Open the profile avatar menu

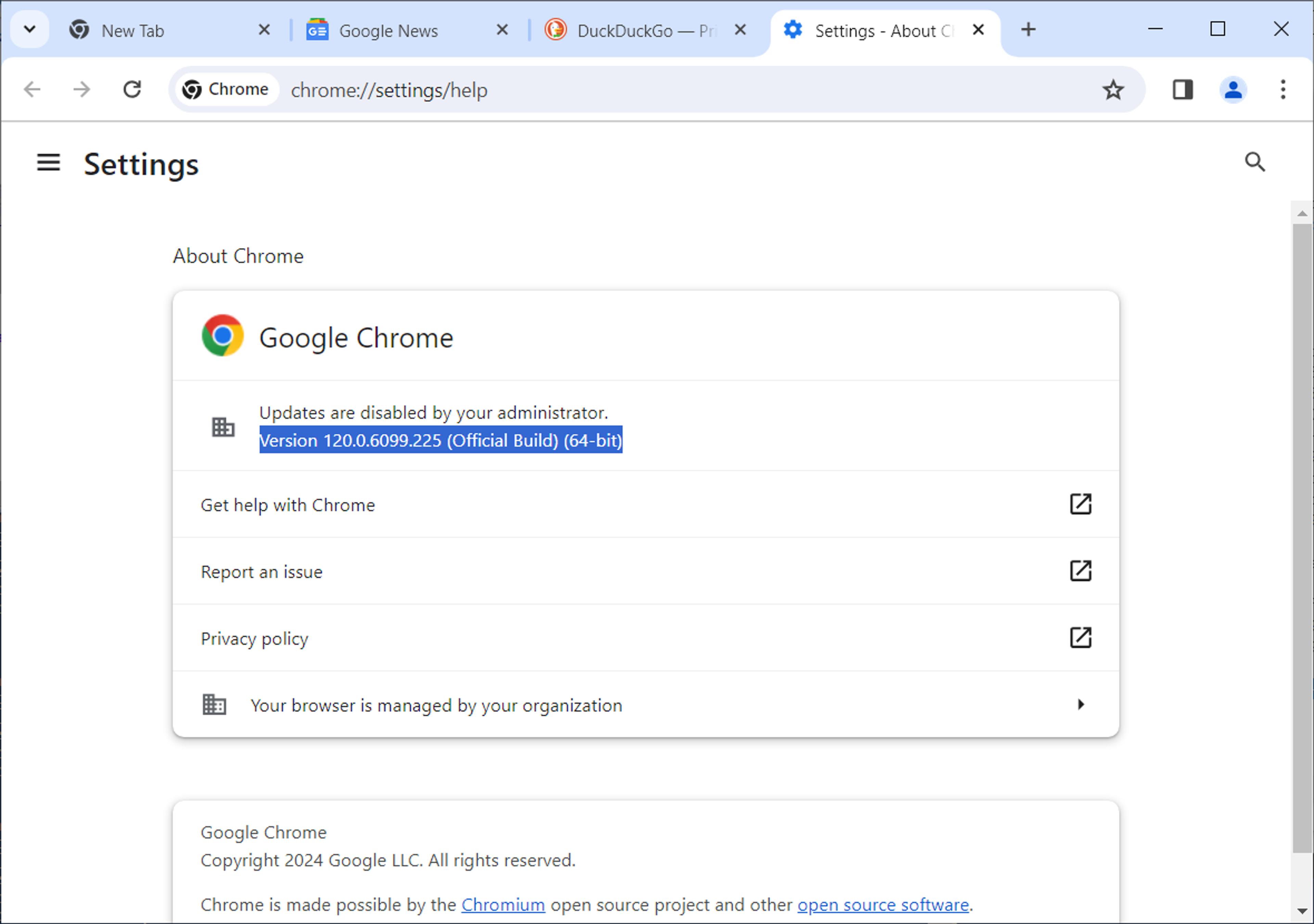tap(1233, 90)
